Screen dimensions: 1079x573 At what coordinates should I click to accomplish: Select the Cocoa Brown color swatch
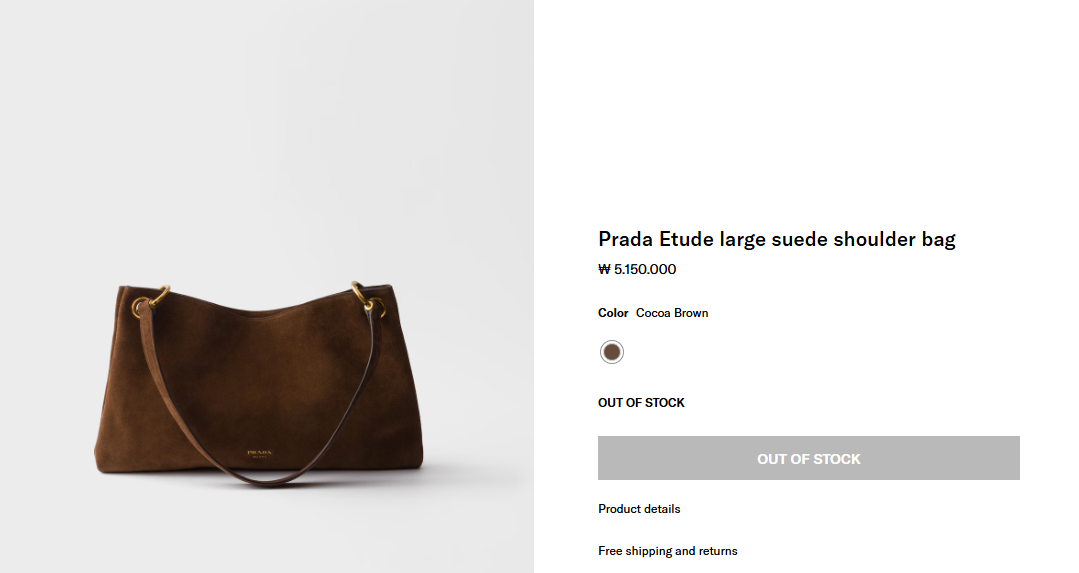click(611, 352)
